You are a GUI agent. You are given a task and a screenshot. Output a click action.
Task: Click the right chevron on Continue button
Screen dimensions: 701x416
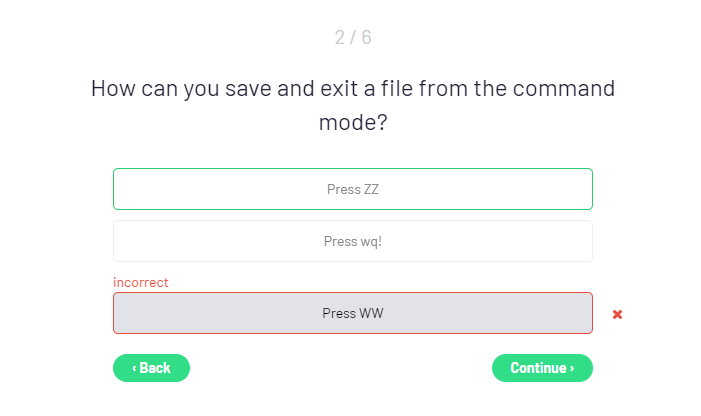[x=572, y=368]
